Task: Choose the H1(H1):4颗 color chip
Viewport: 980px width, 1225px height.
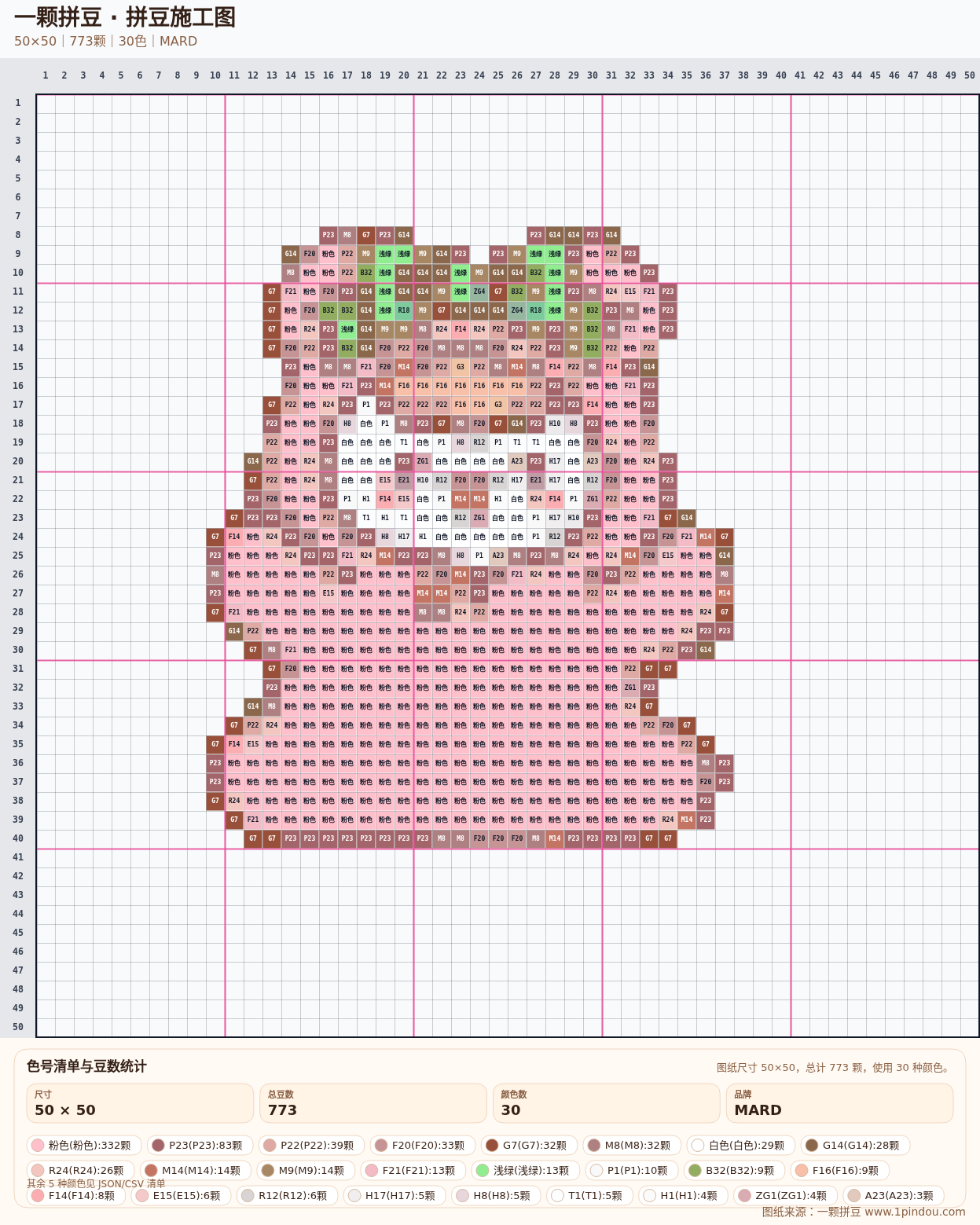Action: tap(682, 1195)
